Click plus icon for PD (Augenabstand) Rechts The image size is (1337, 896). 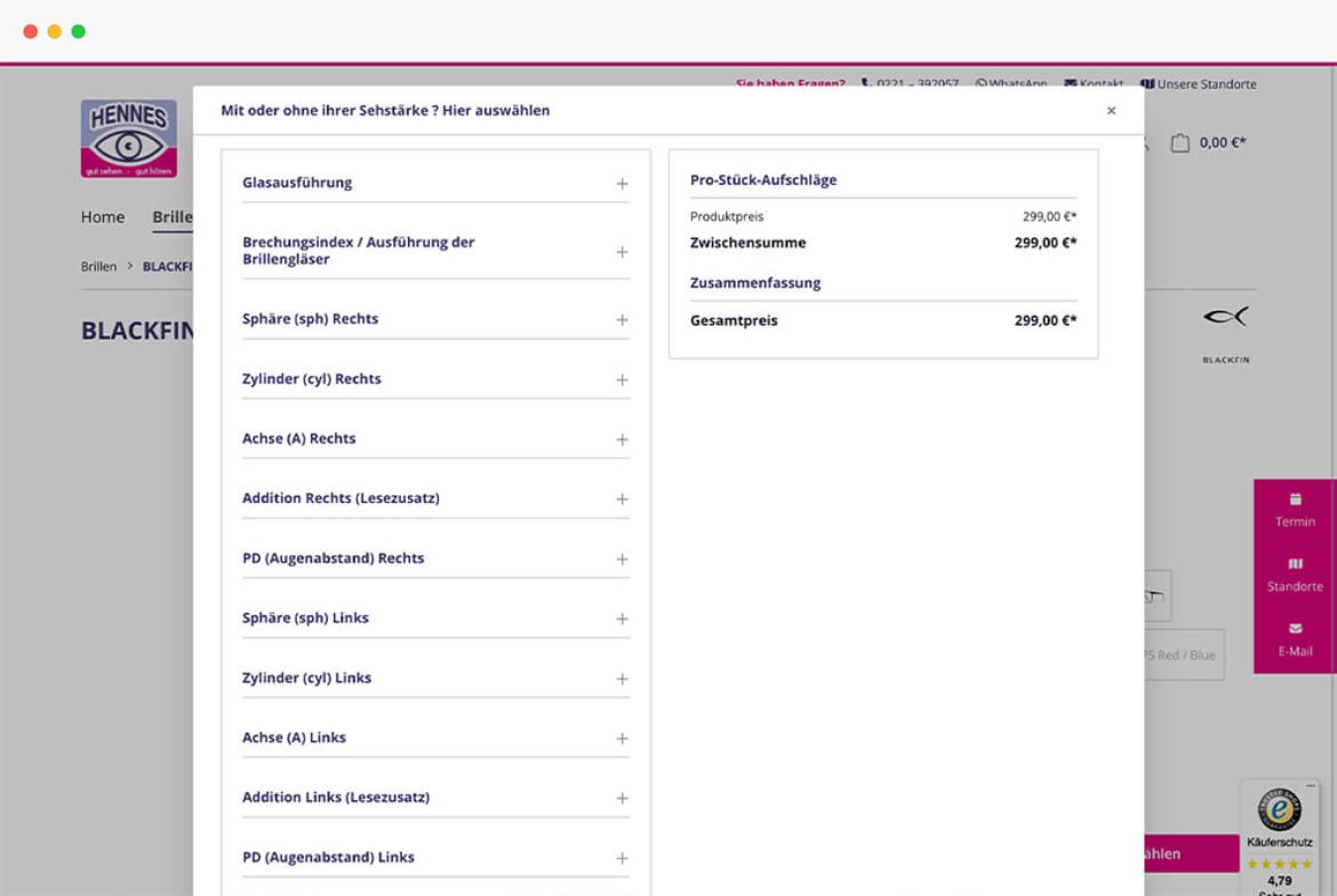622,559
